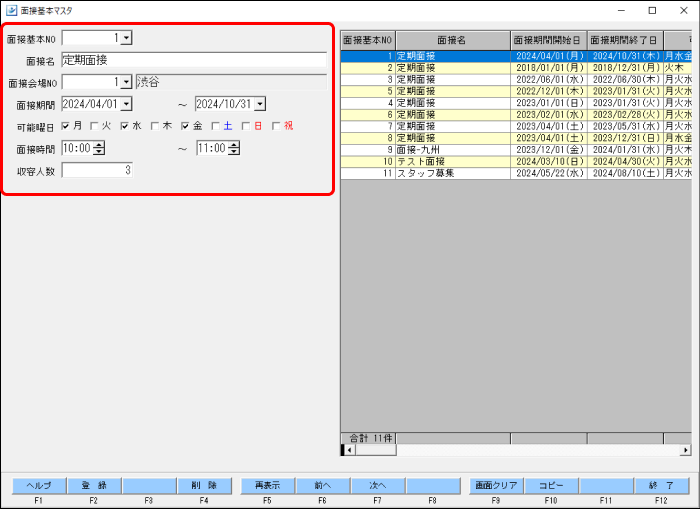Click the 次へ F7 button

(378, 486)
